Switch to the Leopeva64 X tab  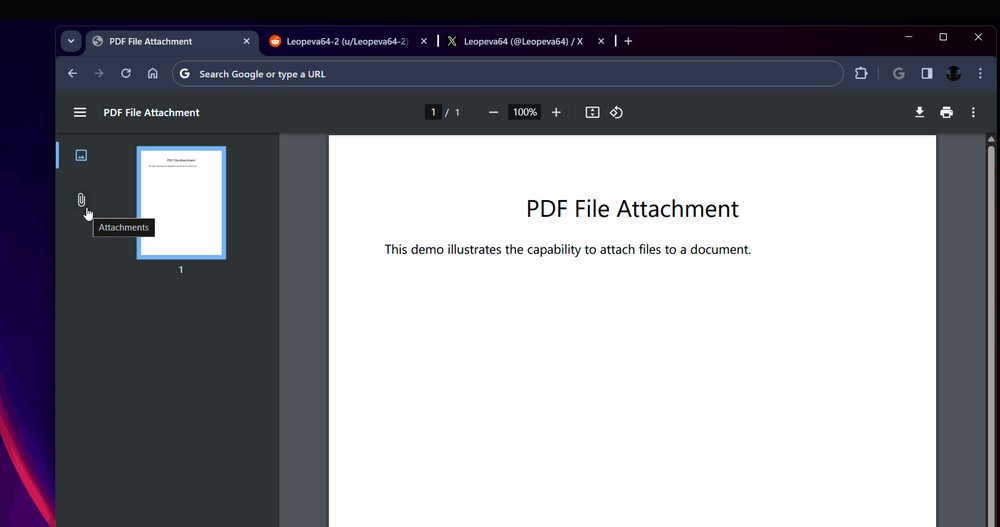522,42
